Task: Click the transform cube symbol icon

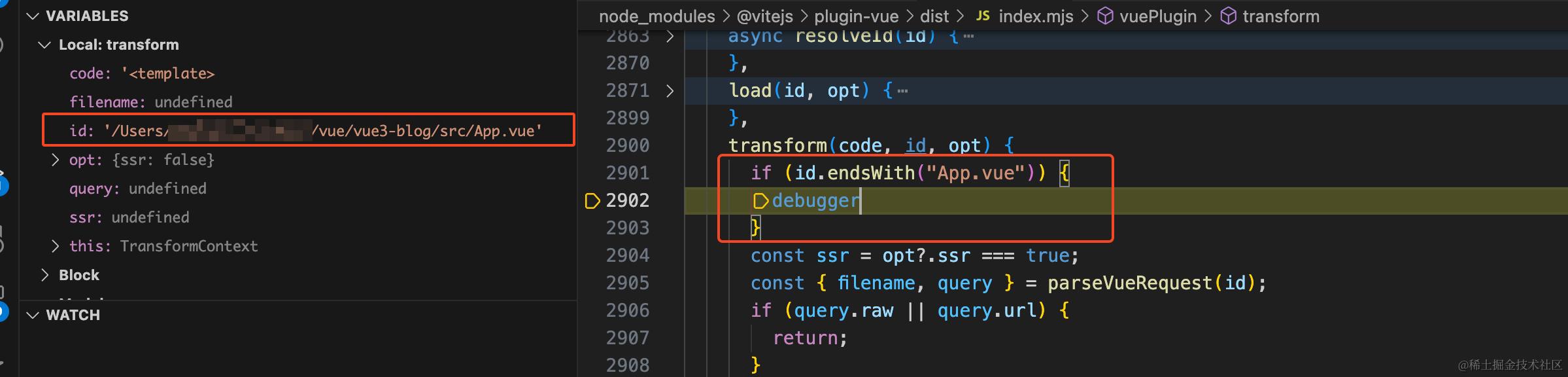Action: (1229, 16)
